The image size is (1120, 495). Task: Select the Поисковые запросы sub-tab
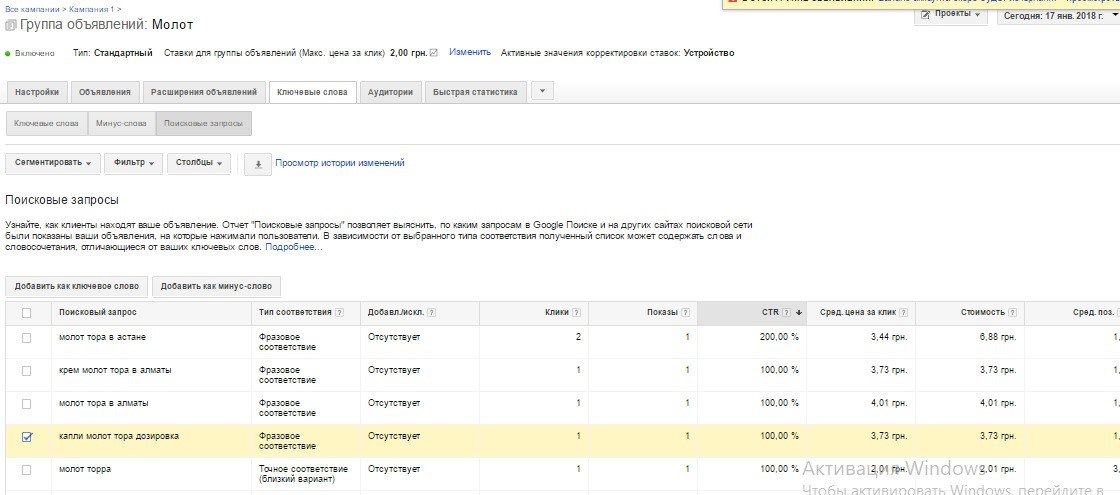pos(204,124)
